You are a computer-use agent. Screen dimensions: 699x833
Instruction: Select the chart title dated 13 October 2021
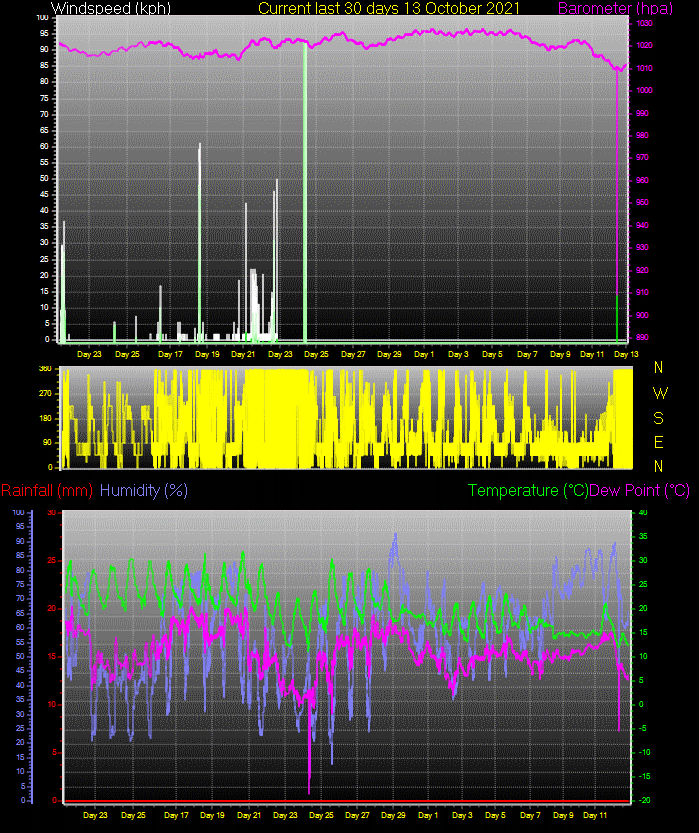click(x=389, y=9)
